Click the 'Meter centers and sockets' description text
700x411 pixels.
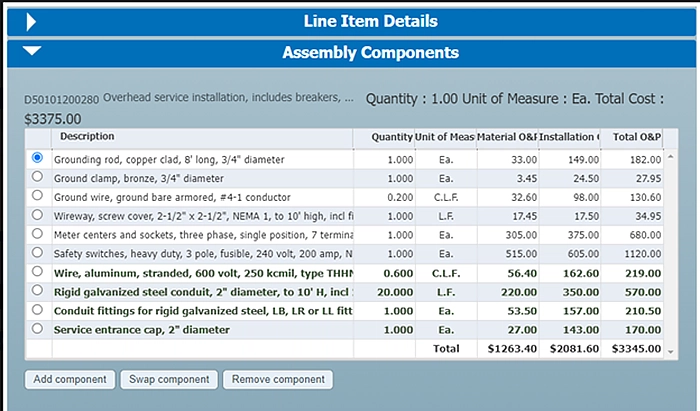(204, 235)
